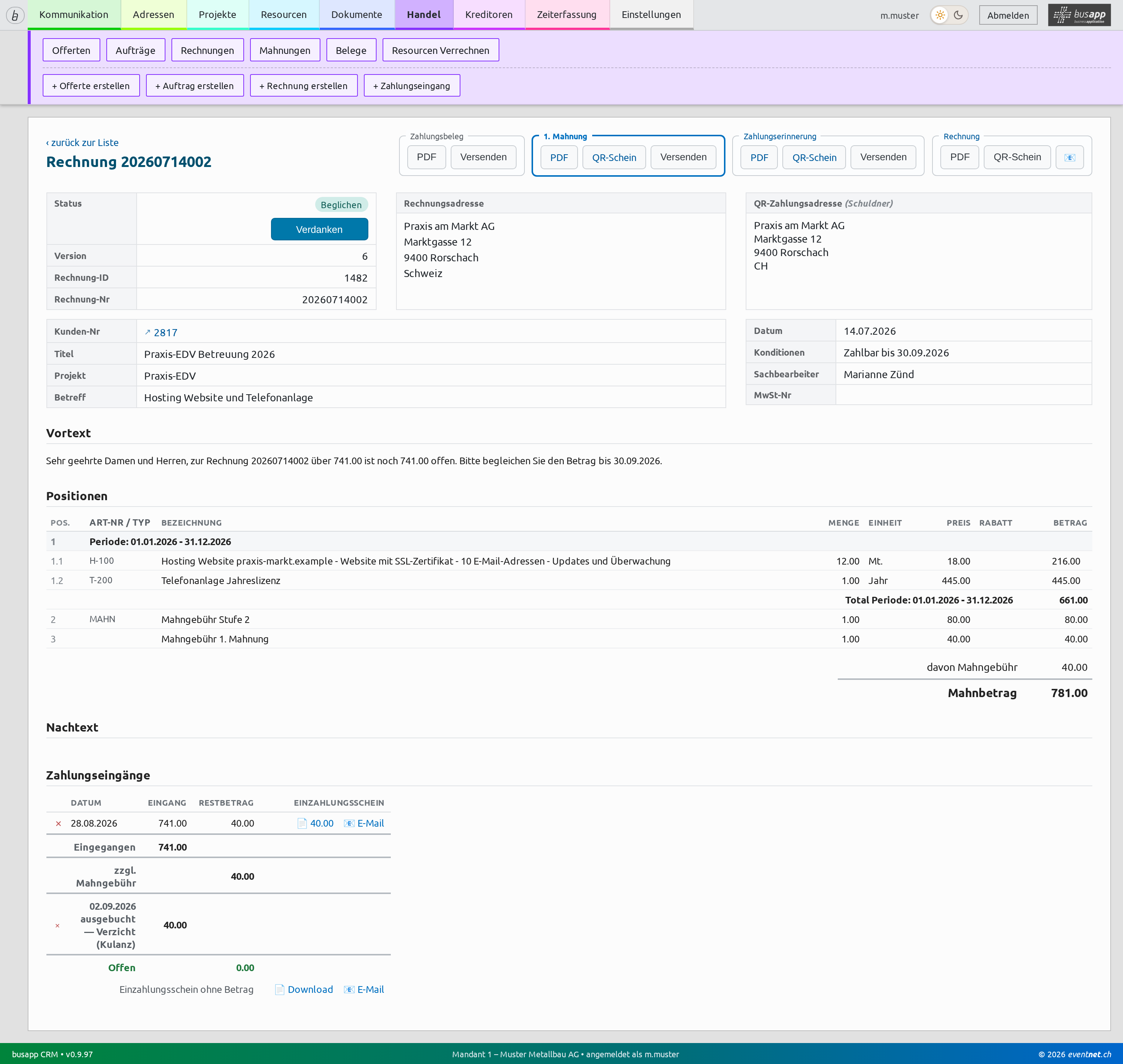Screen dimensions: 1123x1064
Task: Open the Kreditoren tab
Action: pos(489,15)
